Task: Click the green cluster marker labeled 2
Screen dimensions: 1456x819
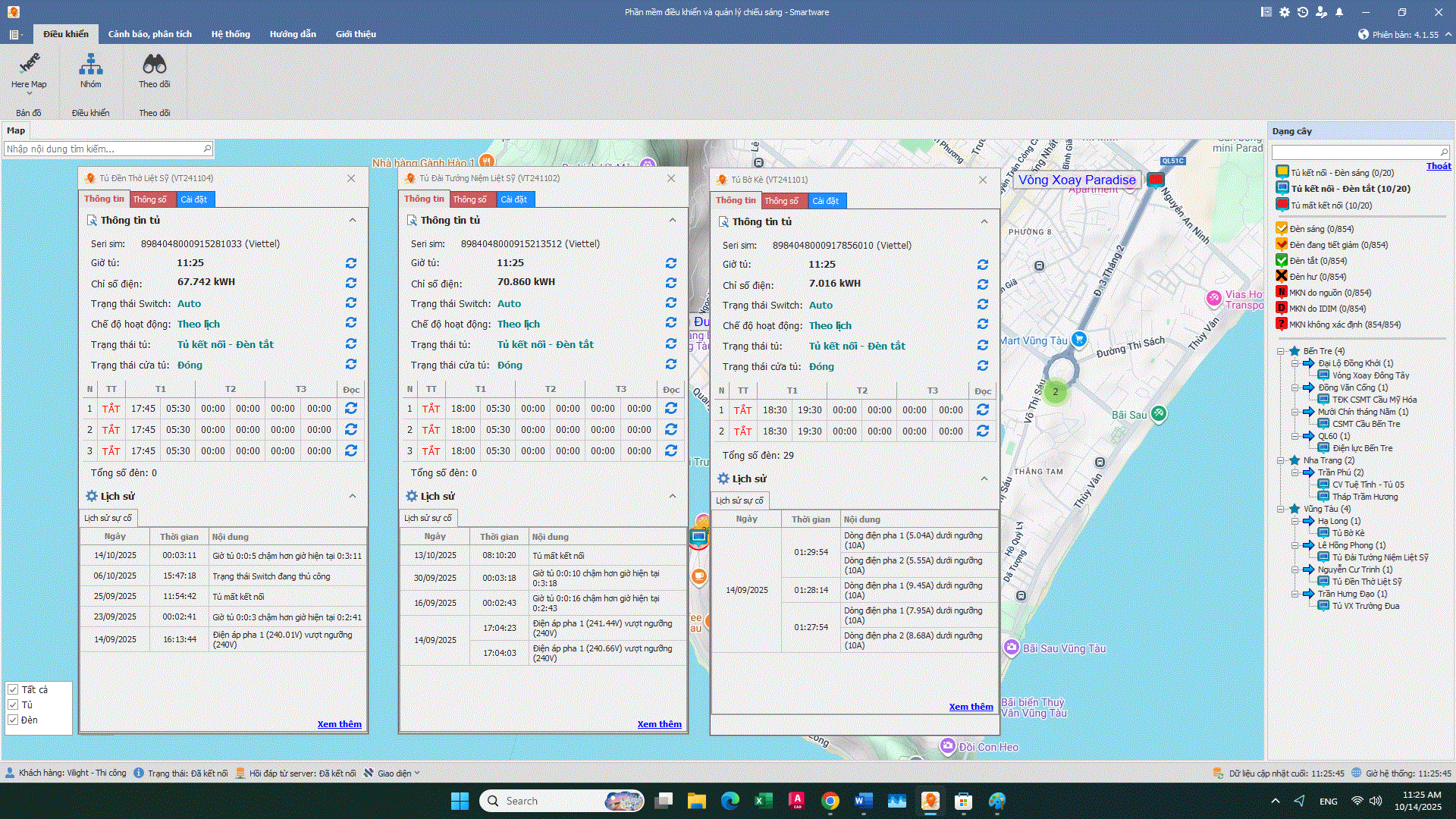Action: click(1055, 392)
